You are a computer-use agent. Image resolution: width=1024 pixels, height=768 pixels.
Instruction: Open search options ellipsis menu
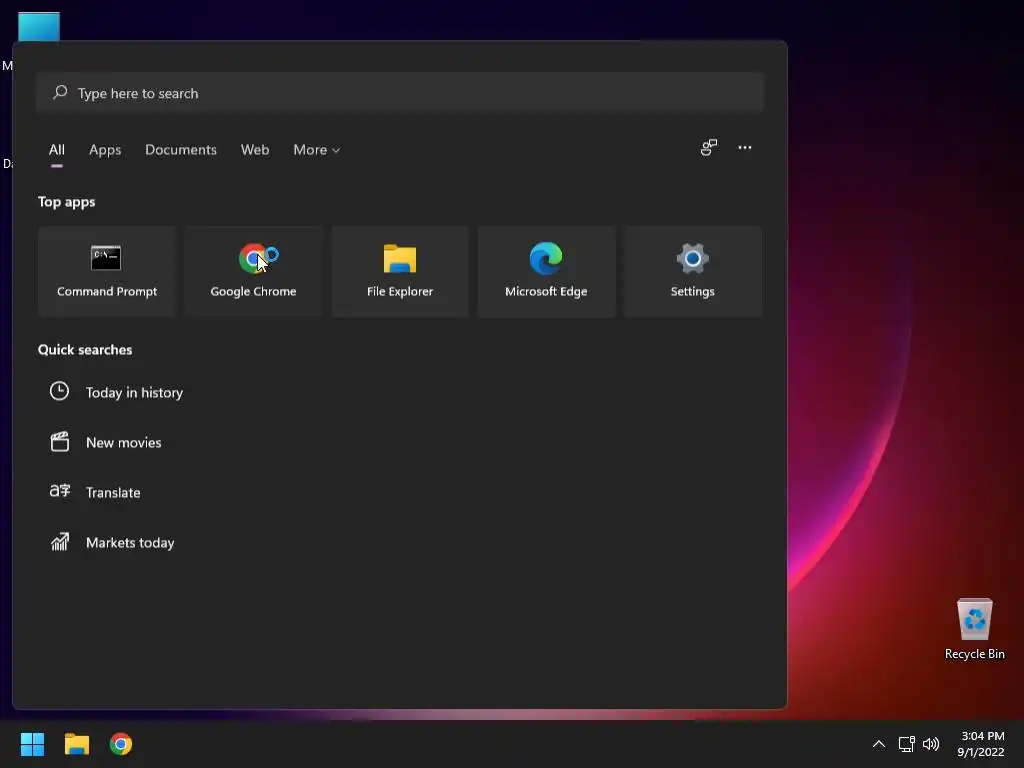(x=744, y=148)
